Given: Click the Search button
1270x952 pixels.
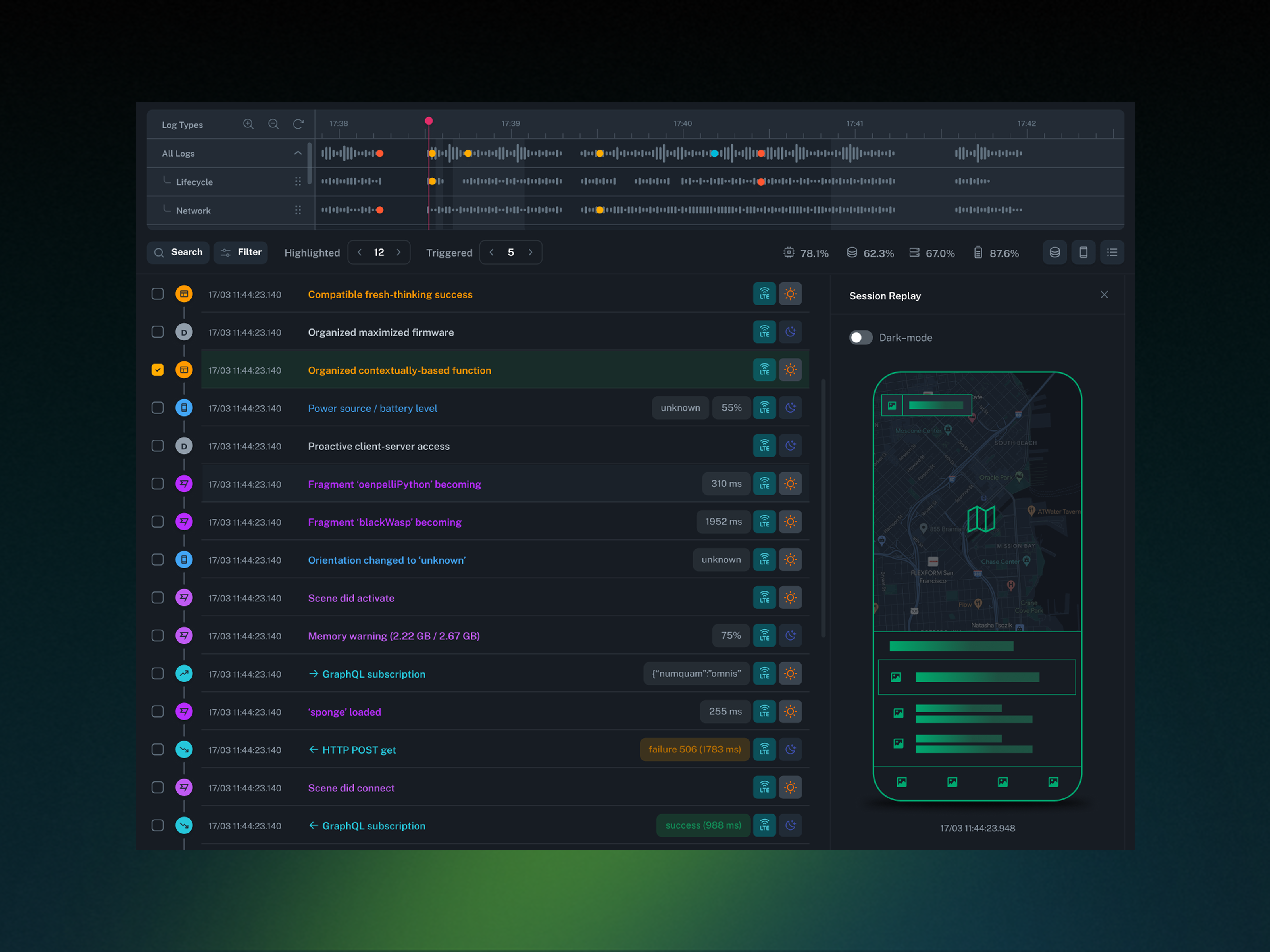Looking at the screenshot, I should click(178, 253).
